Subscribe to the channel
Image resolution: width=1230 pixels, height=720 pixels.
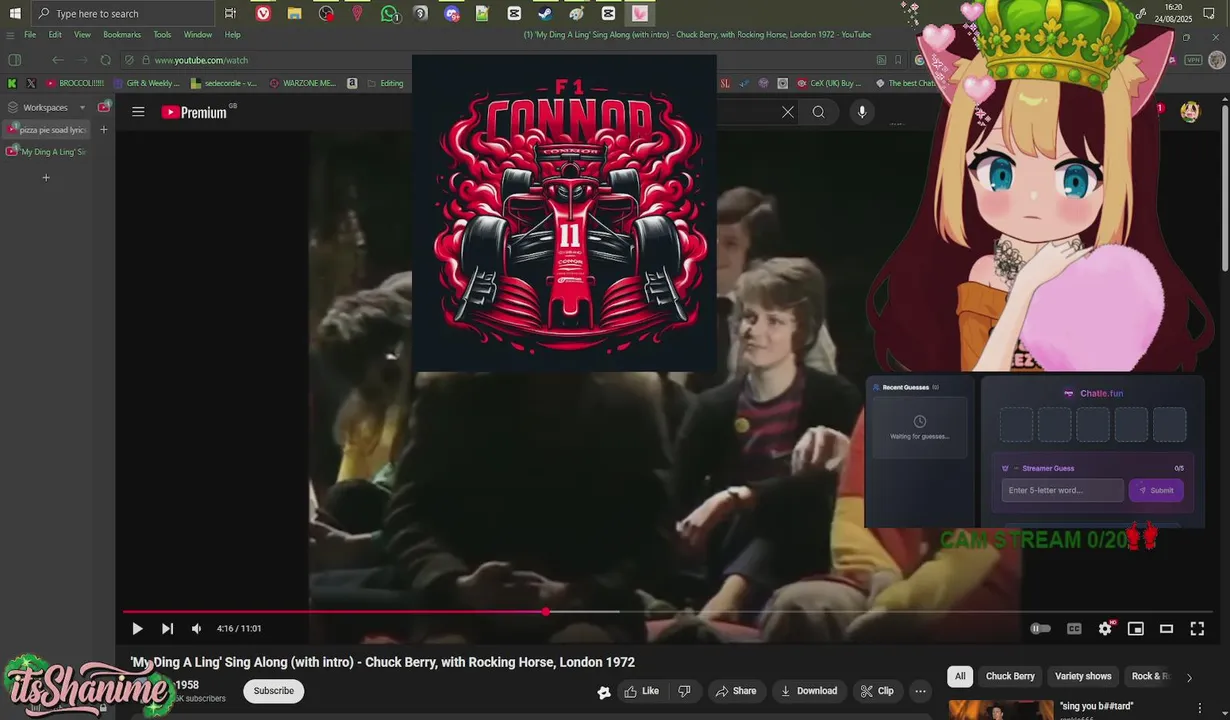273,691
